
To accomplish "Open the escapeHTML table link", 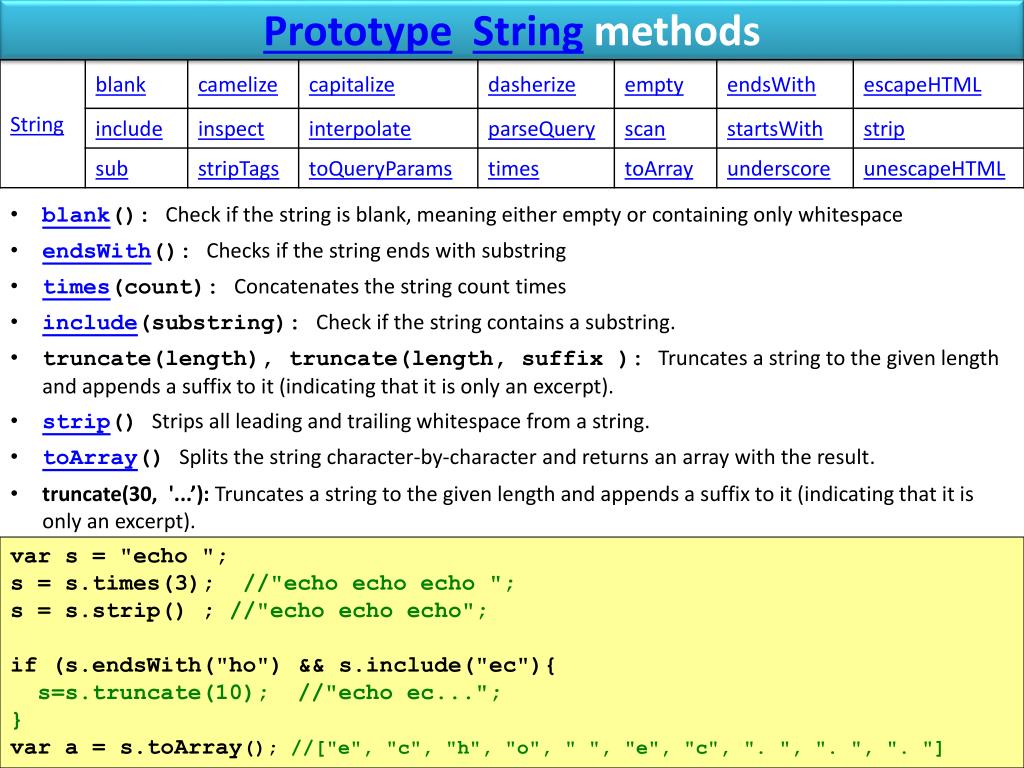I will pyautogui.click(x=922, y=85).
